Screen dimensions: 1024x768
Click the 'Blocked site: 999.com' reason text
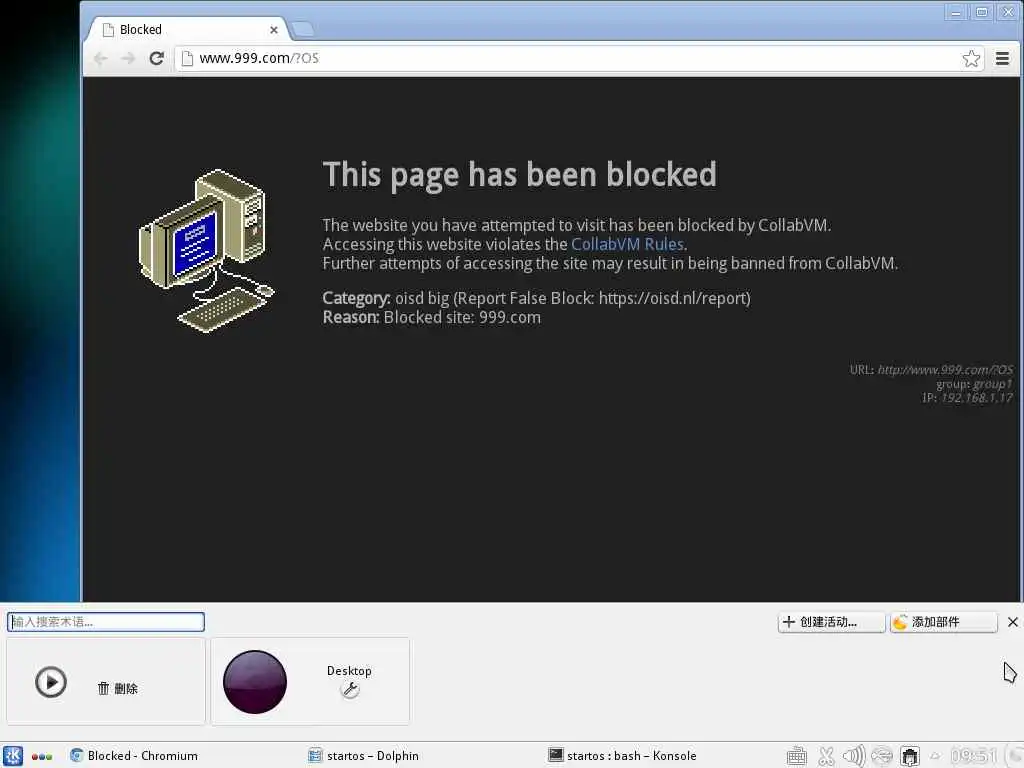click(462, 317)
